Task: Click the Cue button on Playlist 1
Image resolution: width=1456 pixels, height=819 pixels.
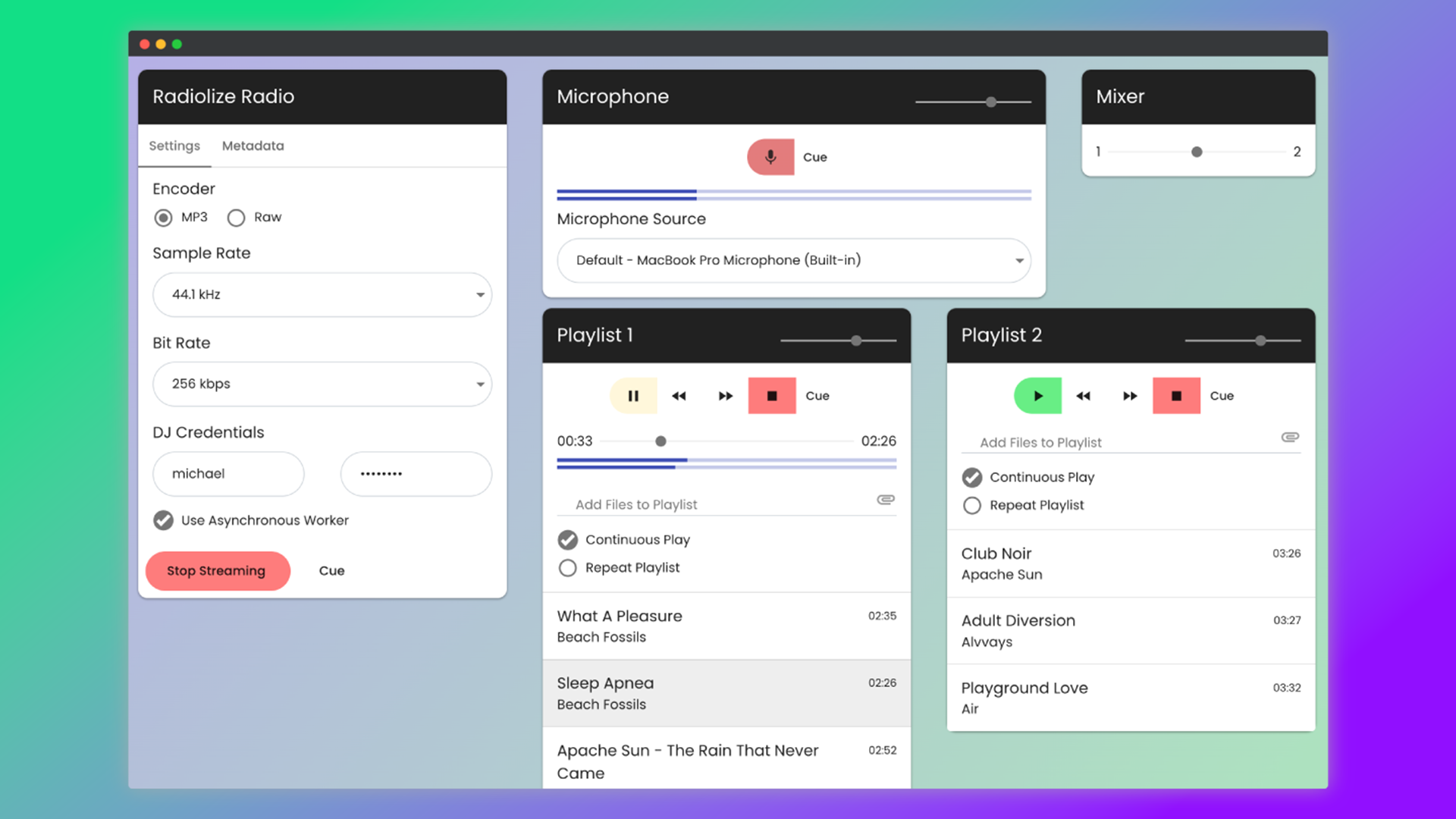Action: 817,395
